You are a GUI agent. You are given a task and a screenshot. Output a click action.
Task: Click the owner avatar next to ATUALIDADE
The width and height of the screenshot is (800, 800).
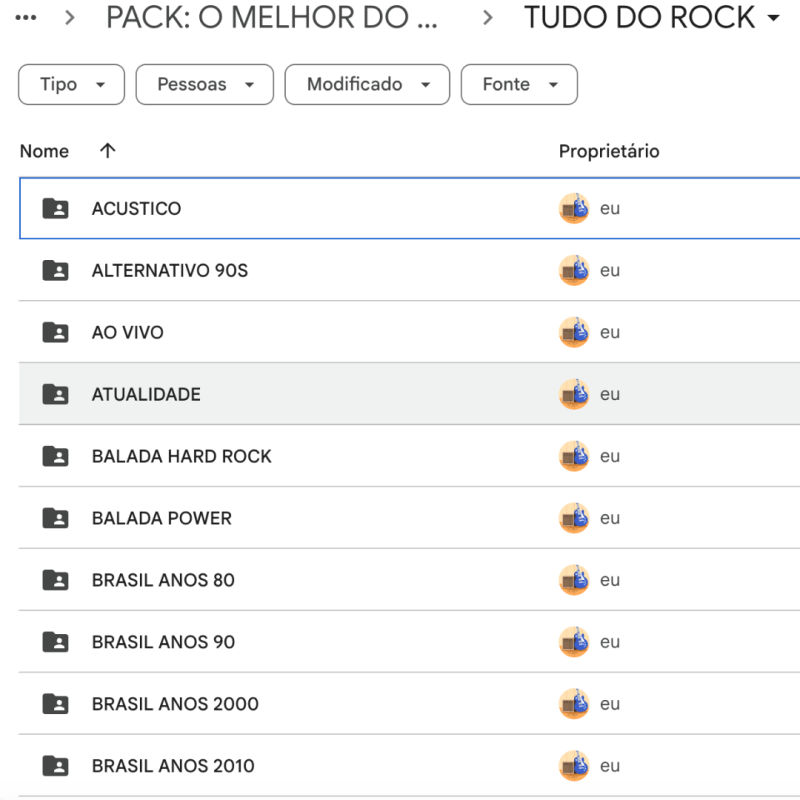pos(575,394)
